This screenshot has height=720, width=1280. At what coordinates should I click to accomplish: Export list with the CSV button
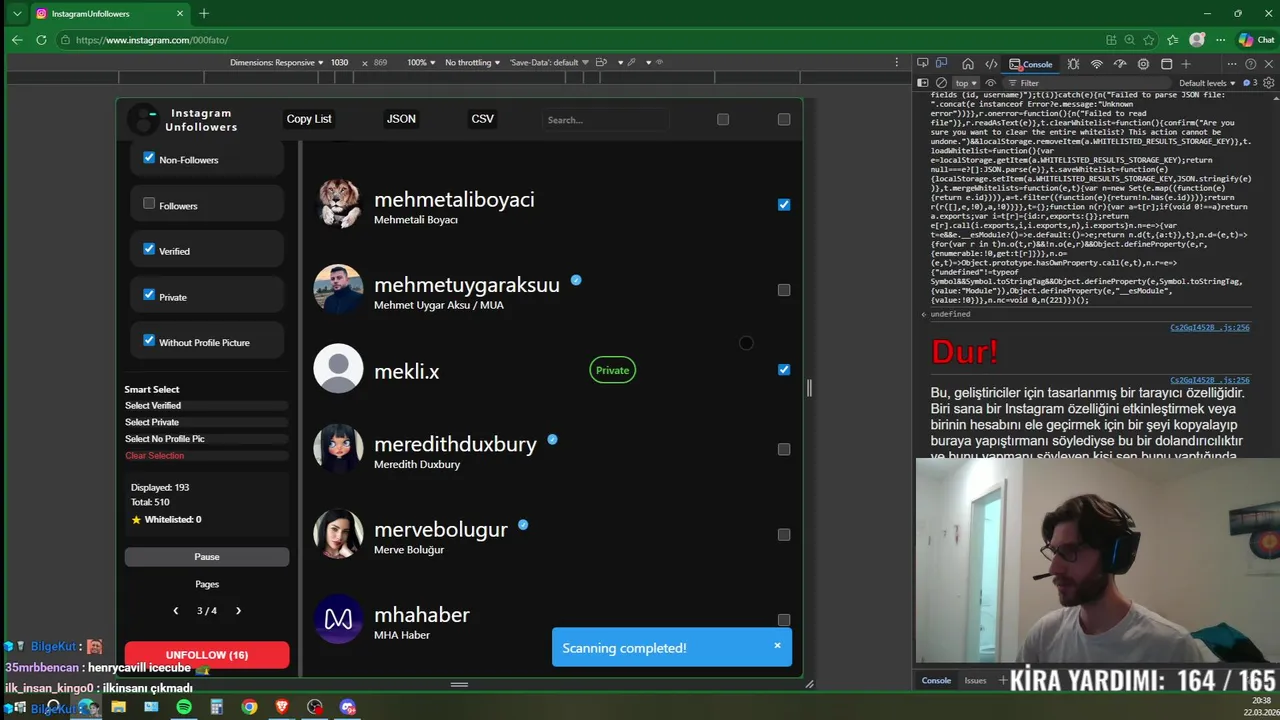482,119
